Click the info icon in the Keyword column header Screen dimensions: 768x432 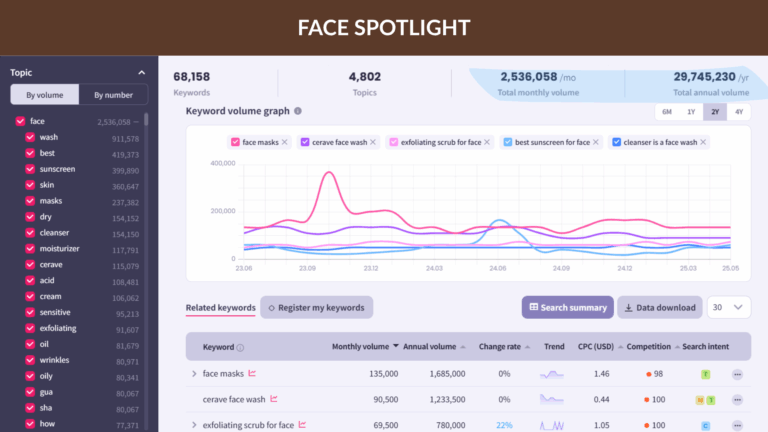[240, 348]
